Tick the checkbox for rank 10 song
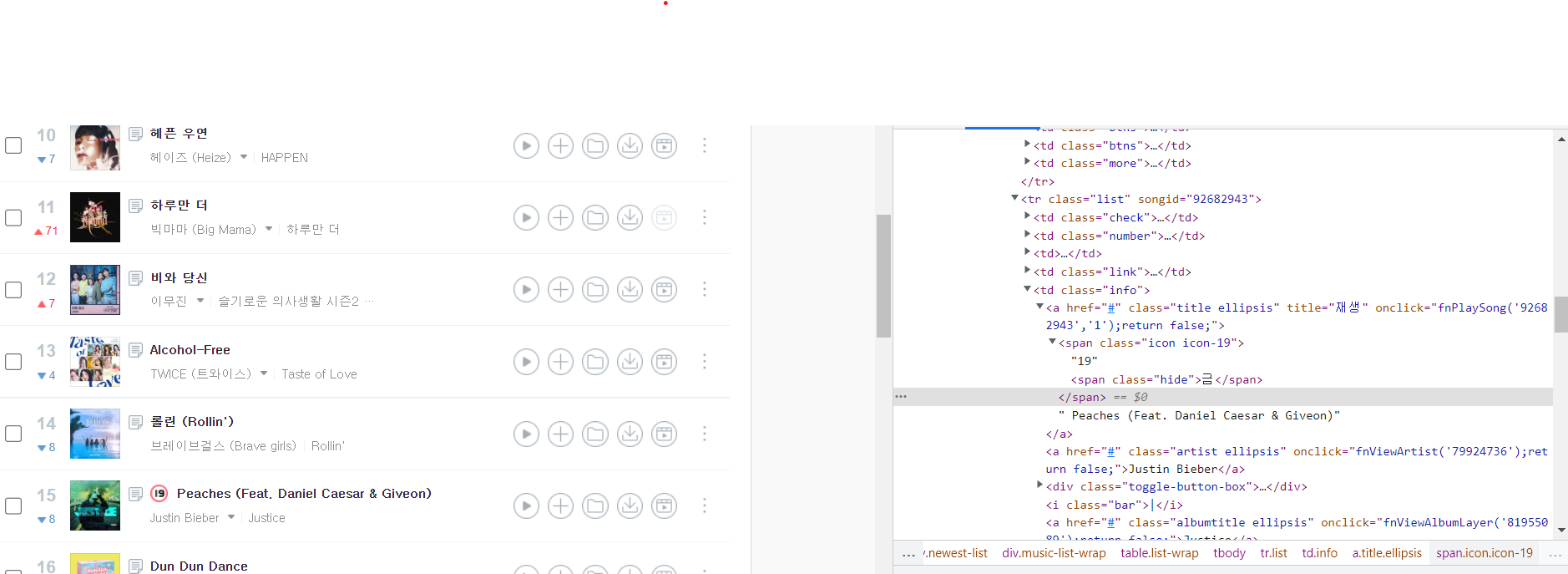 click(13, 145)
